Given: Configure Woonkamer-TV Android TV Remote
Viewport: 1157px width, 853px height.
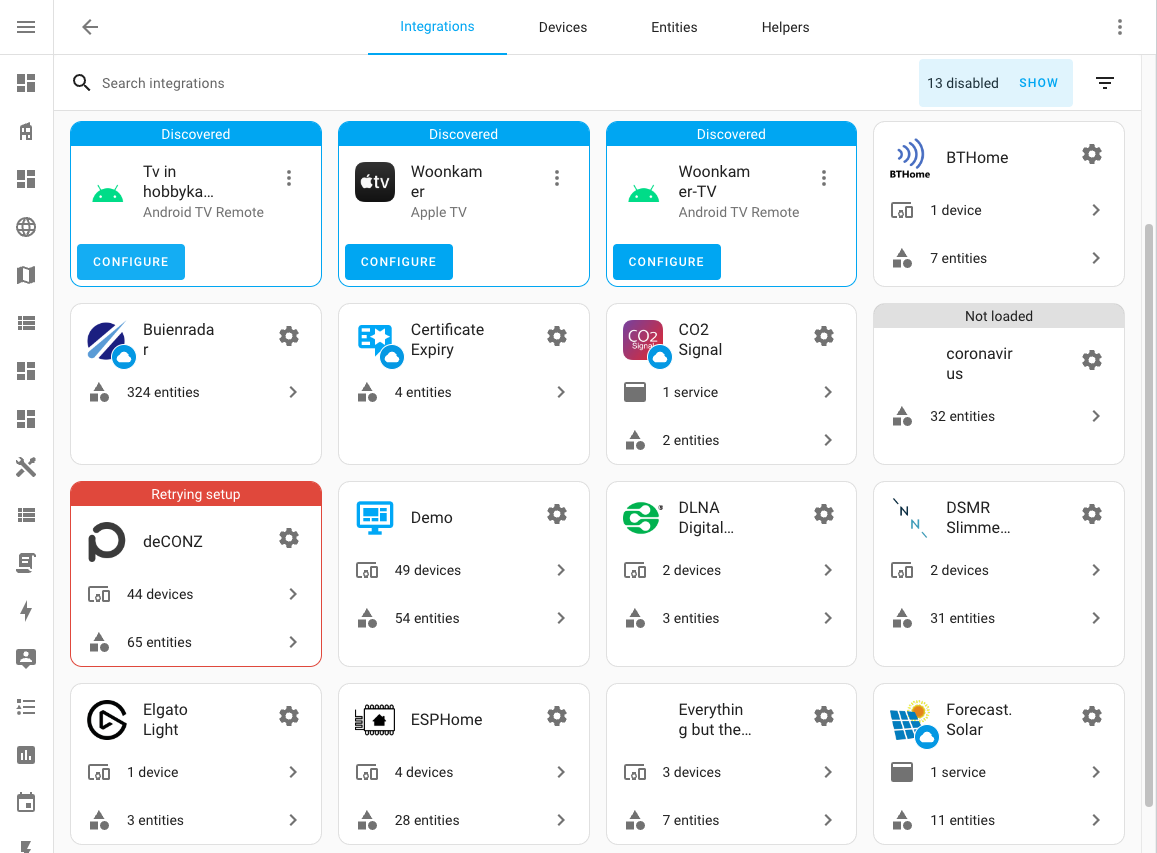Looking at the screenshot, I should [x=666, y=262].
